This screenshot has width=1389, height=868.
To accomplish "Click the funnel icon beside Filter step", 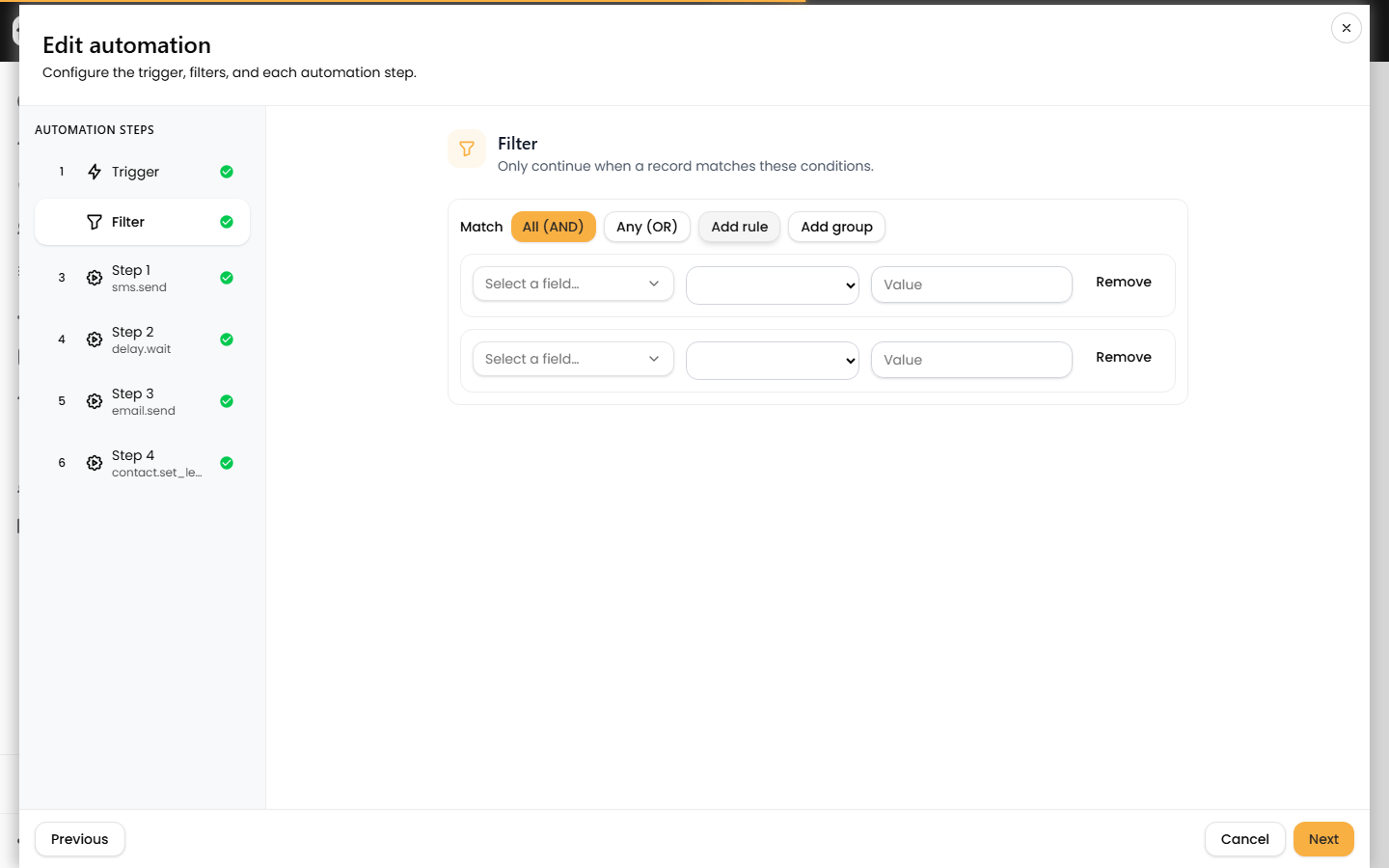I will pyautogui.click(x=95, y=222).
